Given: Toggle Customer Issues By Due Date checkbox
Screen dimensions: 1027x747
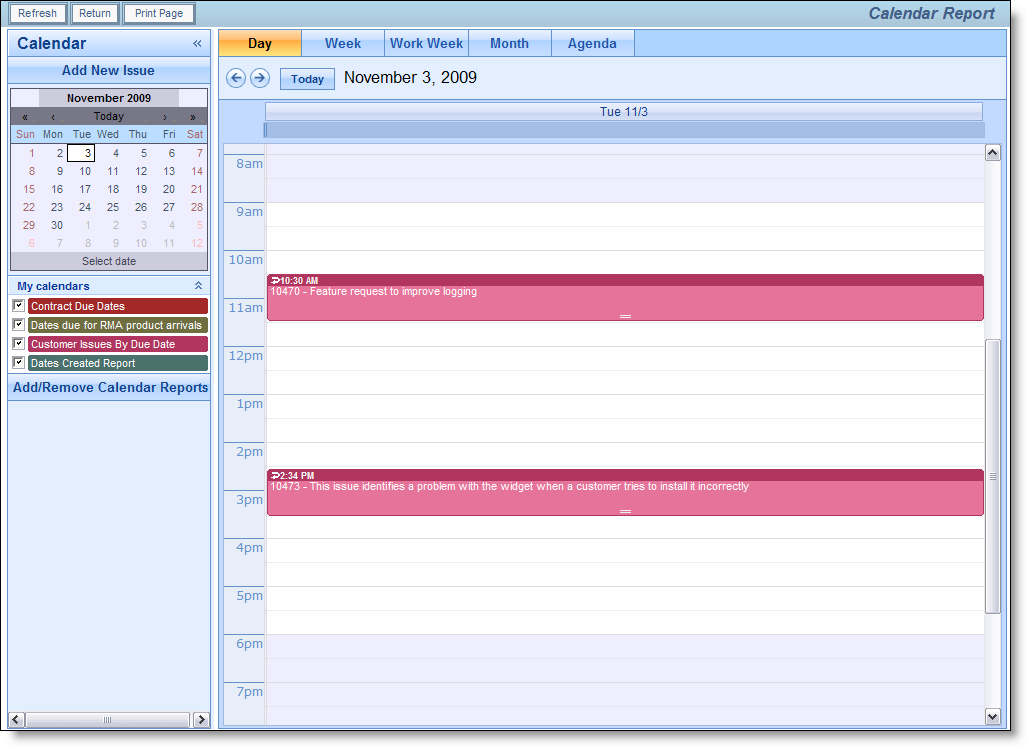Looking at the screenshot, I should pyautogui.click(x=19, y=344).
